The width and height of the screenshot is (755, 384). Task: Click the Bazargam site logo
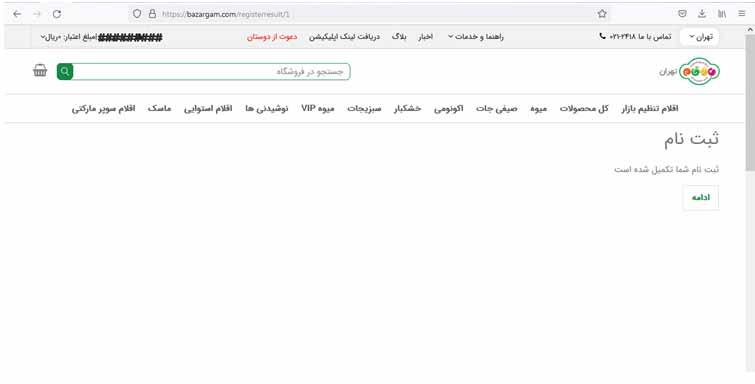click(699, 71)
